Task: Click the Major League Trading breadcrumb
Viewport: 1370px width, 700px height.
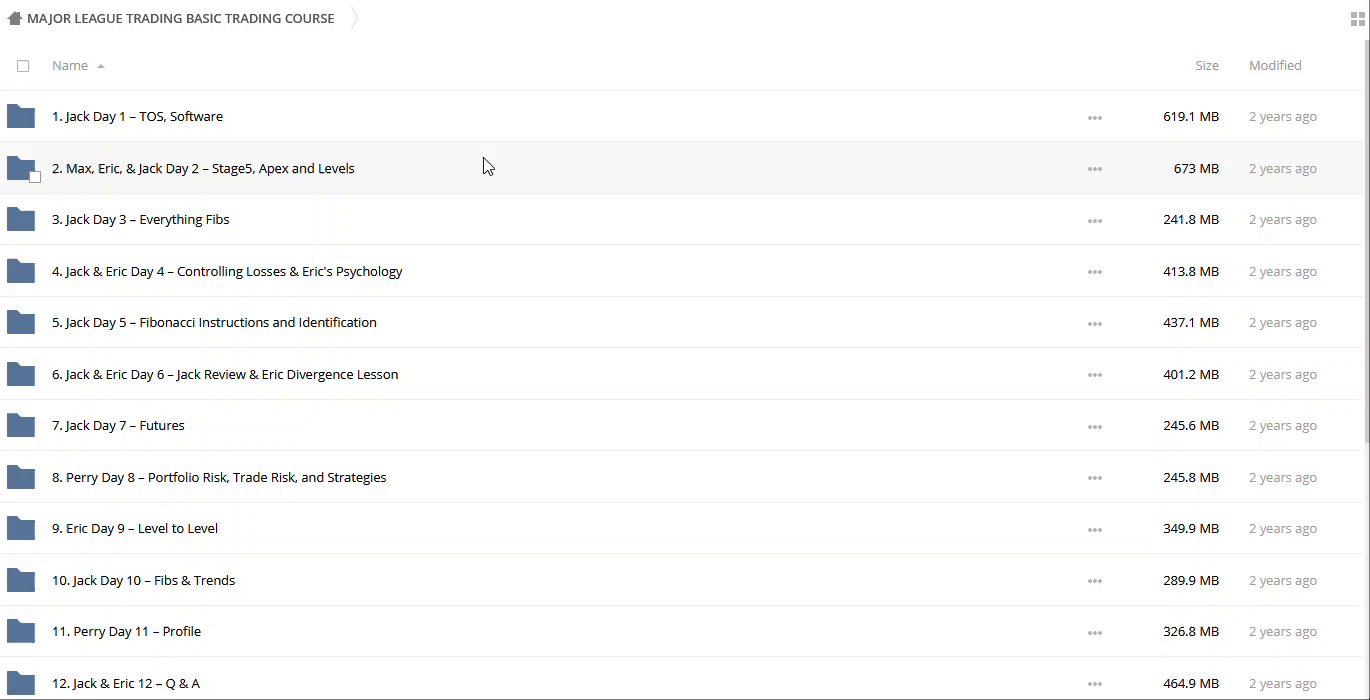Action: (181, 19)
